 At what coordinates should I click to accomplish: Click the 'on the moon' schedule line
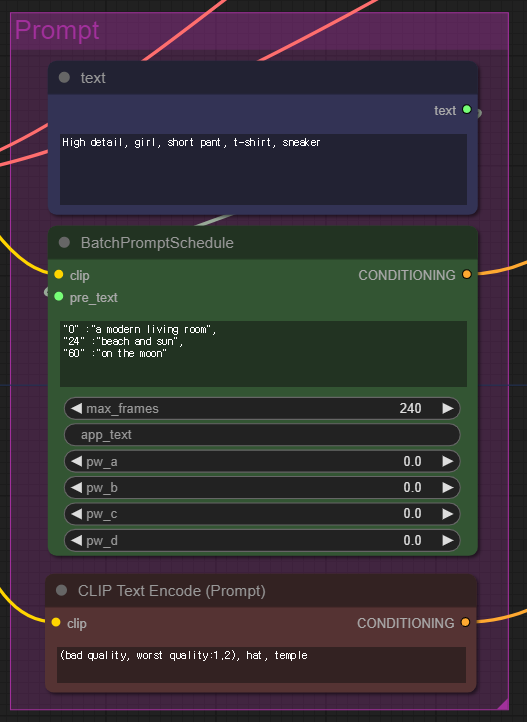click(x=115, y=353)
